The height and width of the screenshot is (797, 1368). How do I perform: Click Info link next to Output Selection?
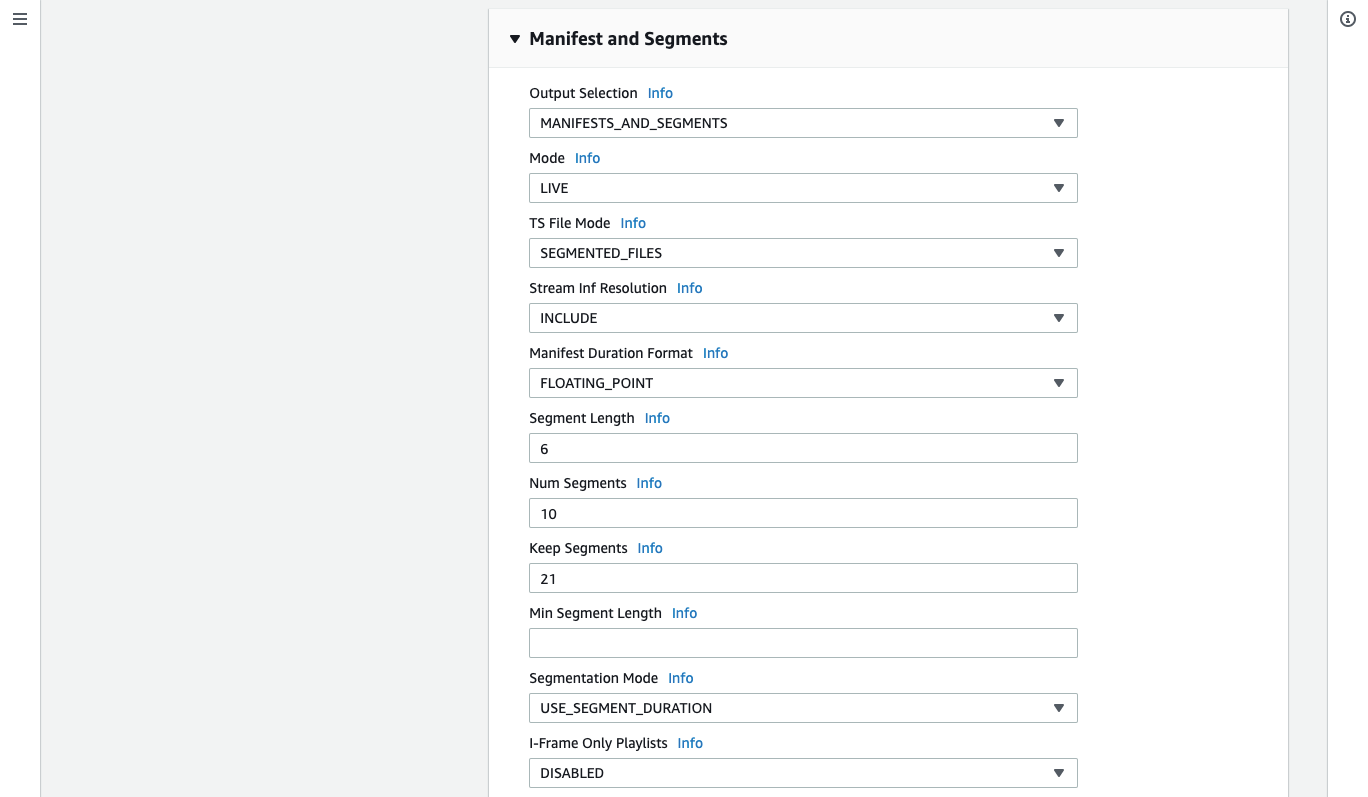(660, 93)
